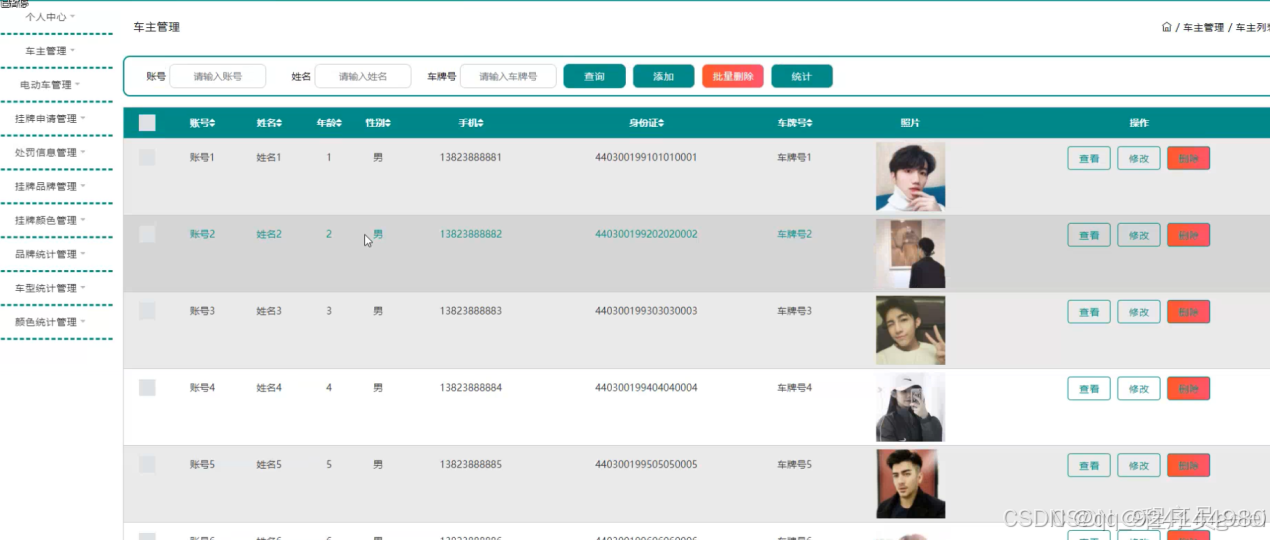Open the photo thumbnail for 账号1
This screenshot has height=540, width=1270.
click(x=910, y=176)
